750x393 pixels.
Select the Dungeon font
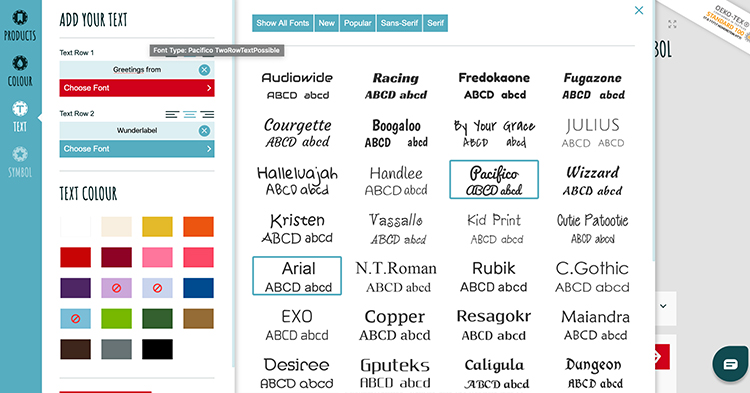pos(593,372)
